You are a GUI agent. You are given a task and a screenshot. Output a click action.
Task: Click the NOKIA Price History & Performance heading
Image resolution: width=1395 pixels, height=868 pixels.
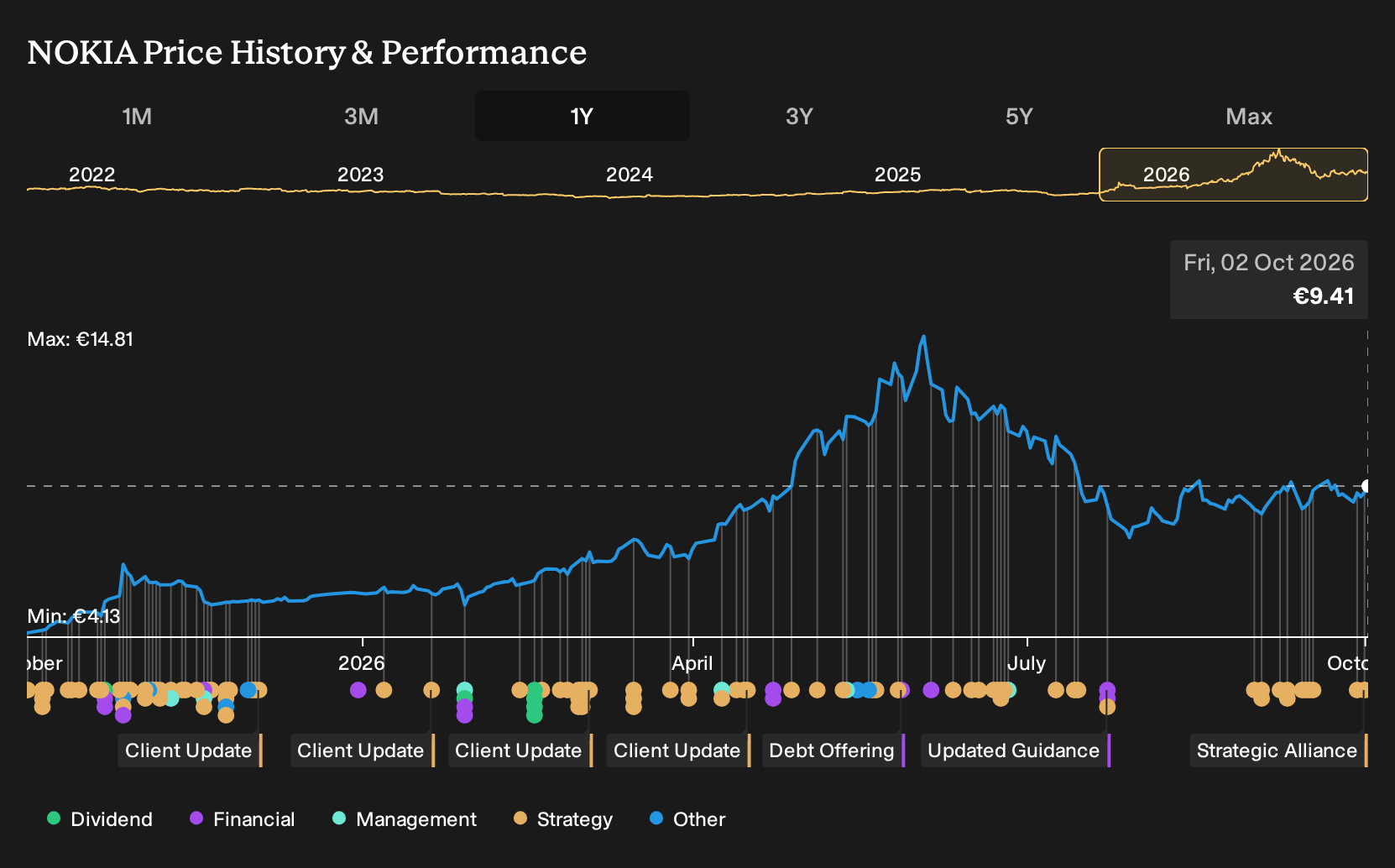(307, 53)
